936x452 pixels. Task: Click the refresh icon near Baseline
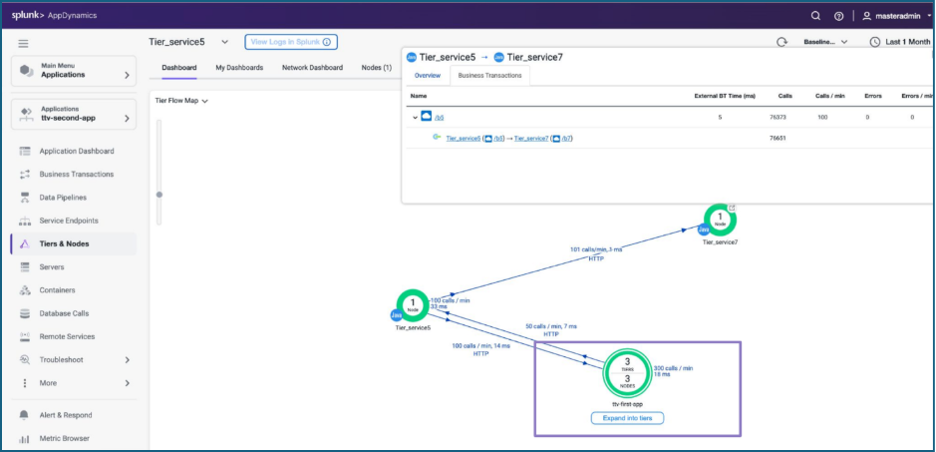782,42
